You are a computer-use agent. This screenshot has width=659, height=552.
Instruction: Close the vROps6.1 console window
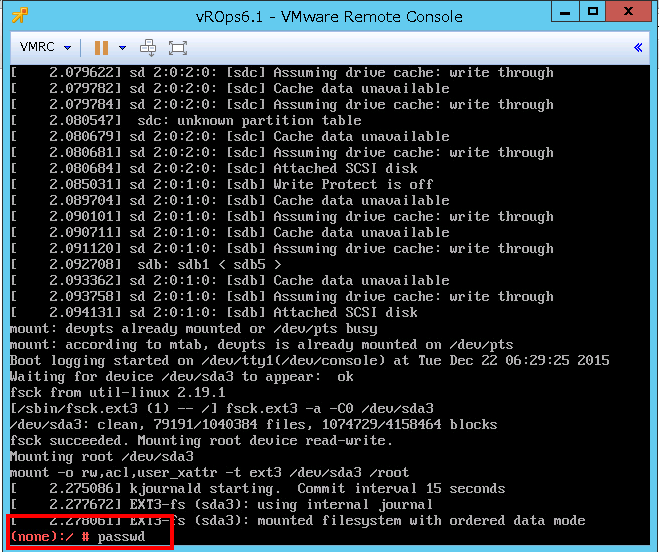[x=629, y=11]
